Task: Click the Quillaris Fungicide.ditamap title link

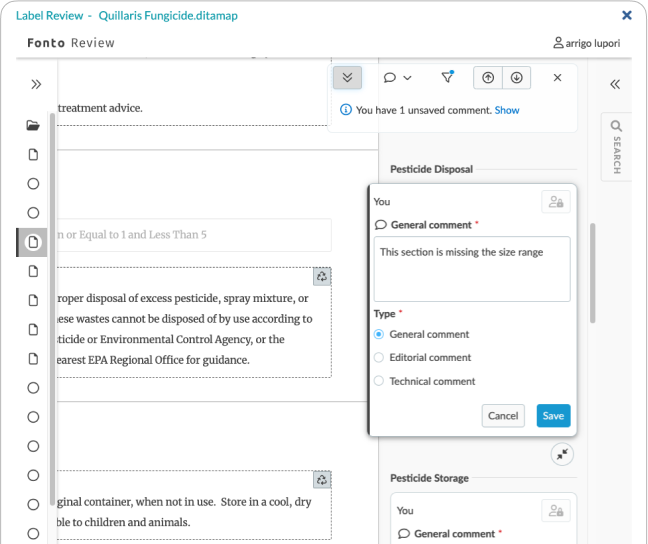Action: 168,16
